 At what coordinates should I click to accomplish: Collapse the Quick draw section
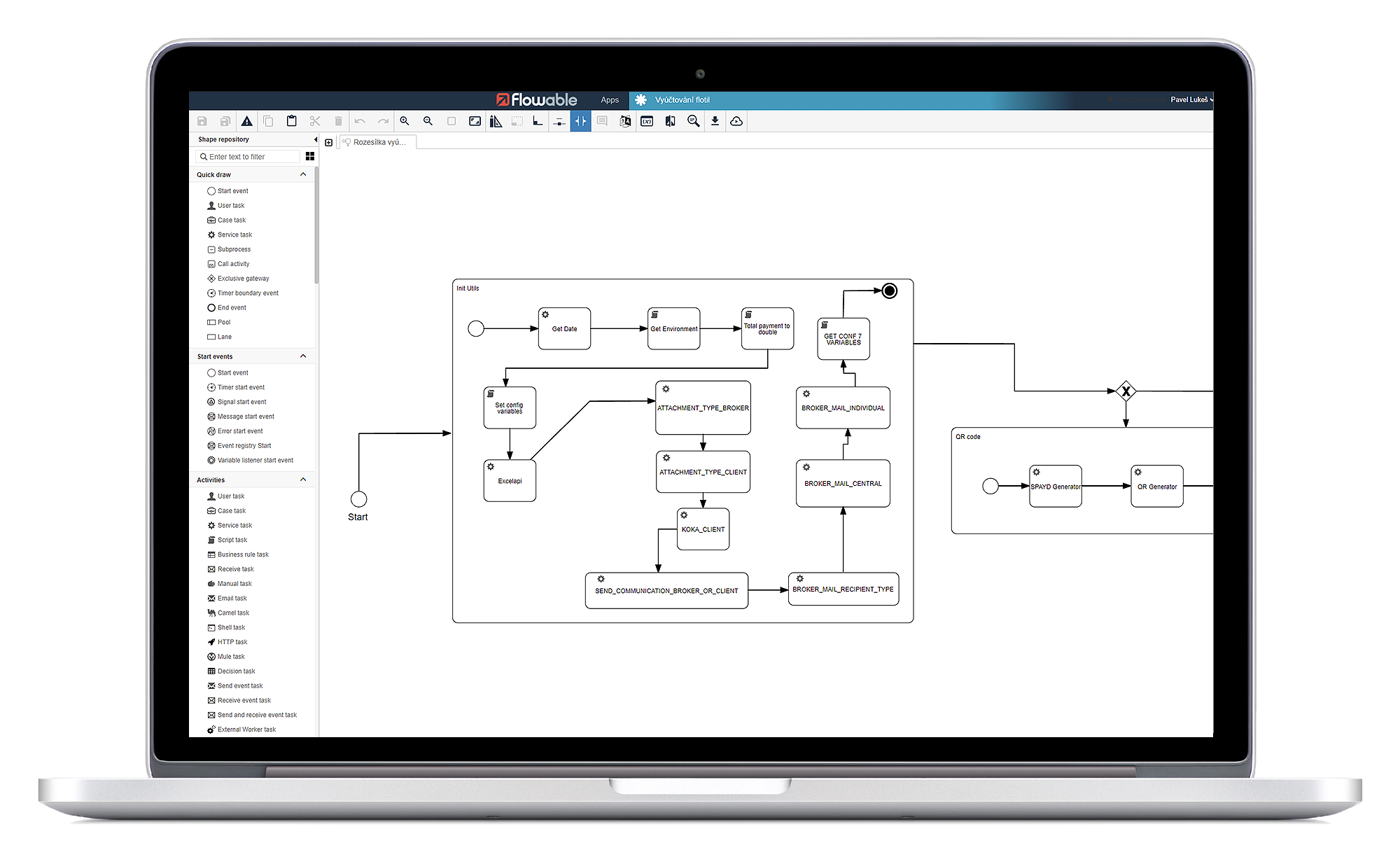tap(303, 174)
